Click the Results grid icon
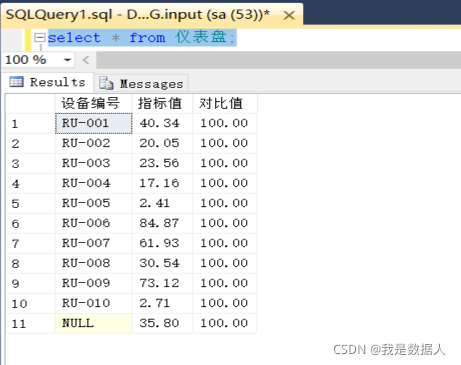Image resolution: width=461 pixels, height=365 pixels. pyautogui.click(x=16, y=82)
